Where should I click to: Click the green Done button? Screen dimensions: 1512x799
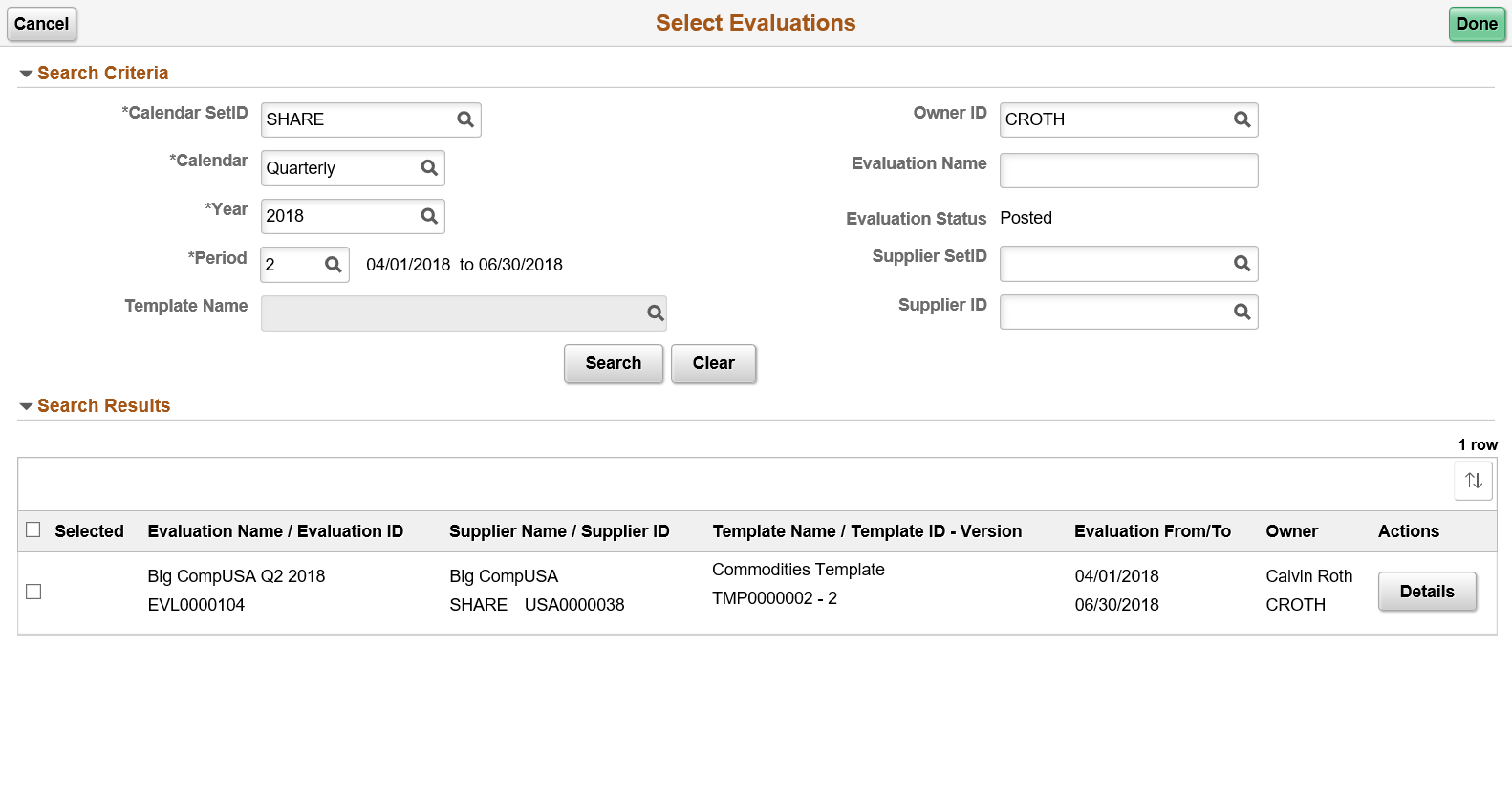(1477, 24)
